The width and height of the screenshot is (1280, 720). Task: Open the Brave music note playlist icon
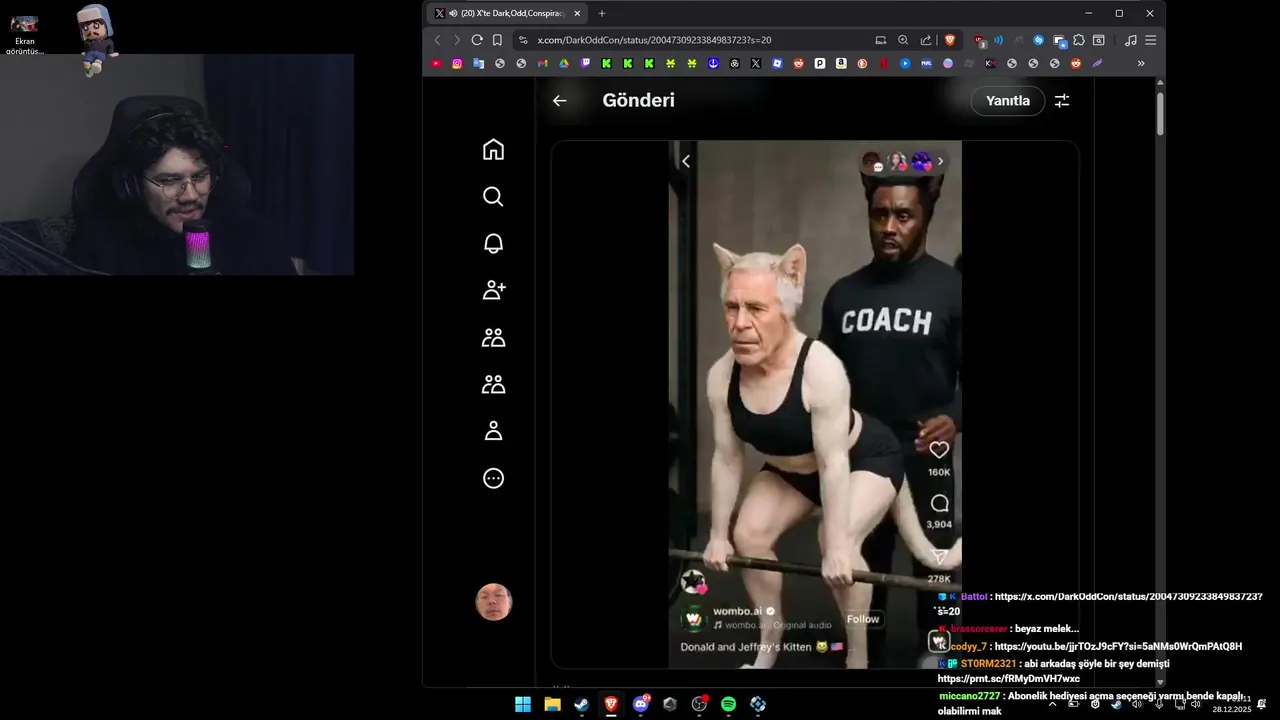click(1131, 40)
